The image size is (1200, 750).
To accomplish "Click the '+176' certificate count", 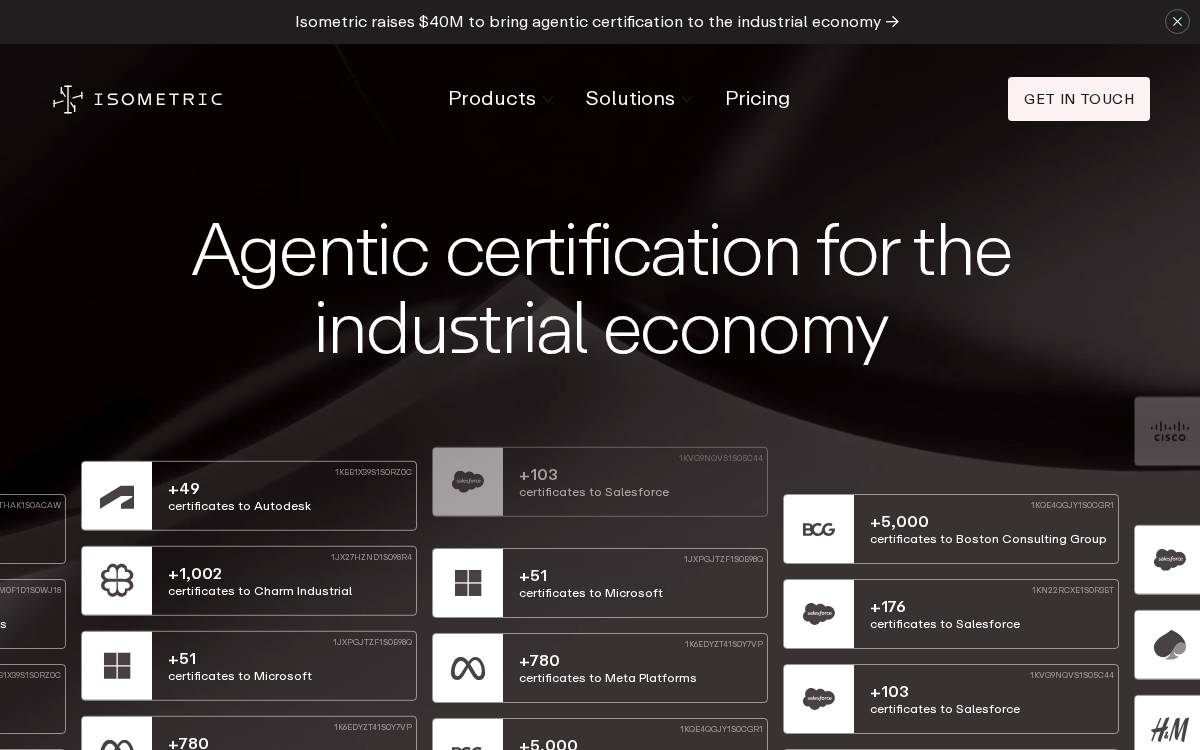I will (x=888, y=607).
